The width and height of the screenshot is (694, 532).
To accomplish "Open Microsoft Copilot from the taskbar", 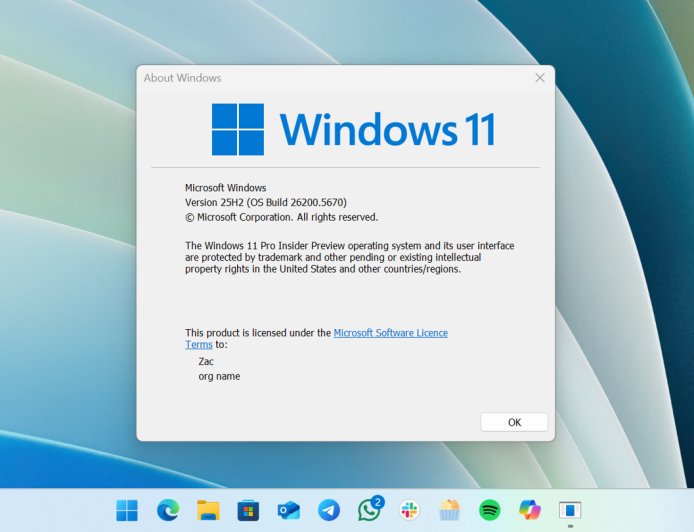I will tap(529, 510).
